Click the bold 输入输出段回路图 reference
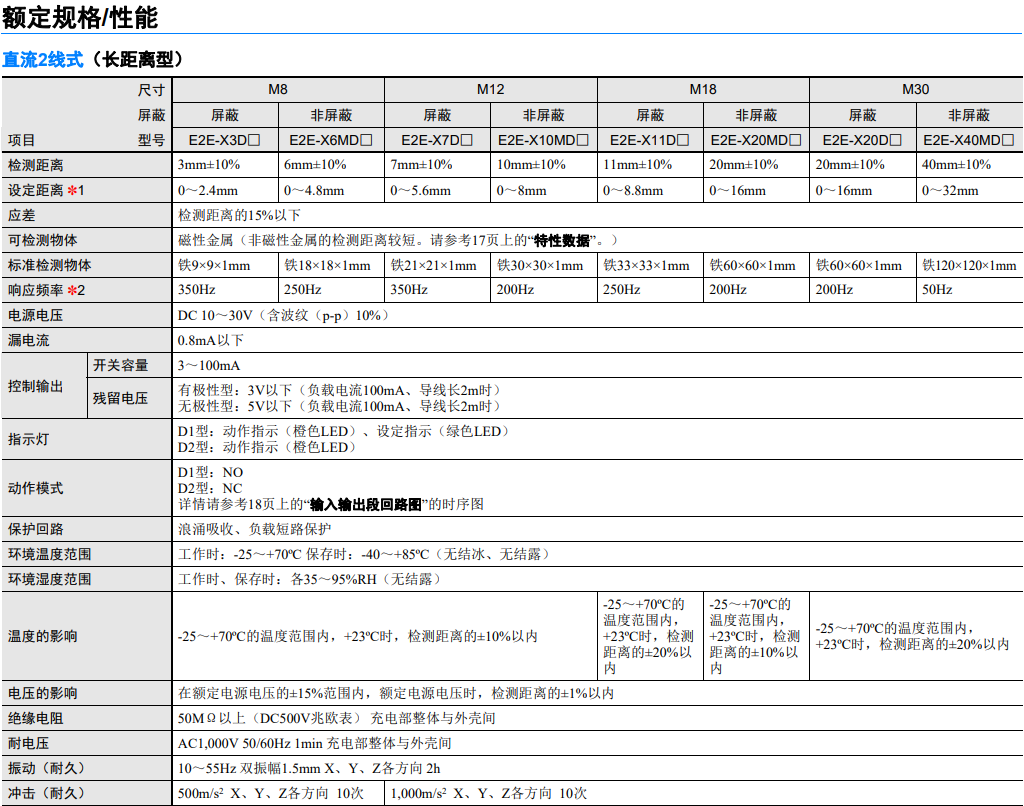The width and height of the screenshot is (1024, 806). pos(366,504)
